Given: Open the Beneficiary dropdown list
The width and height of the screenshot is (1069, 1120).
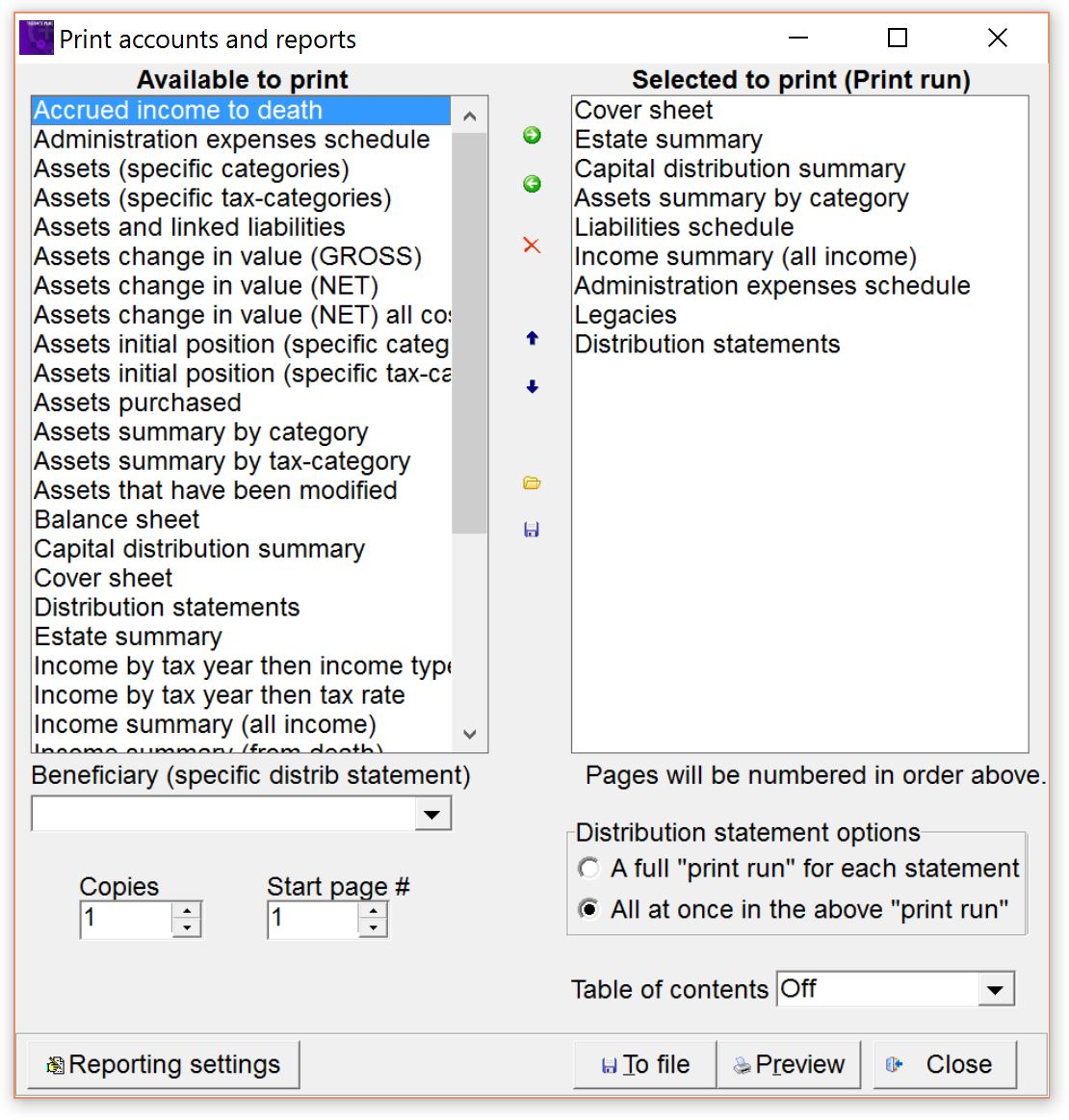Looking at the screenshot, I should tap(432, 815).
